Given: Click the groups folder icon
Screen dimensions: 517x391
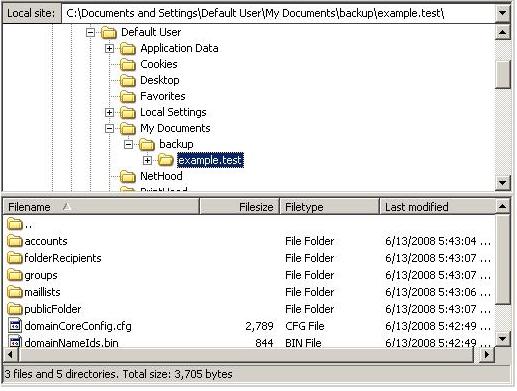Looking at the screenshot, I should (15, 275).
